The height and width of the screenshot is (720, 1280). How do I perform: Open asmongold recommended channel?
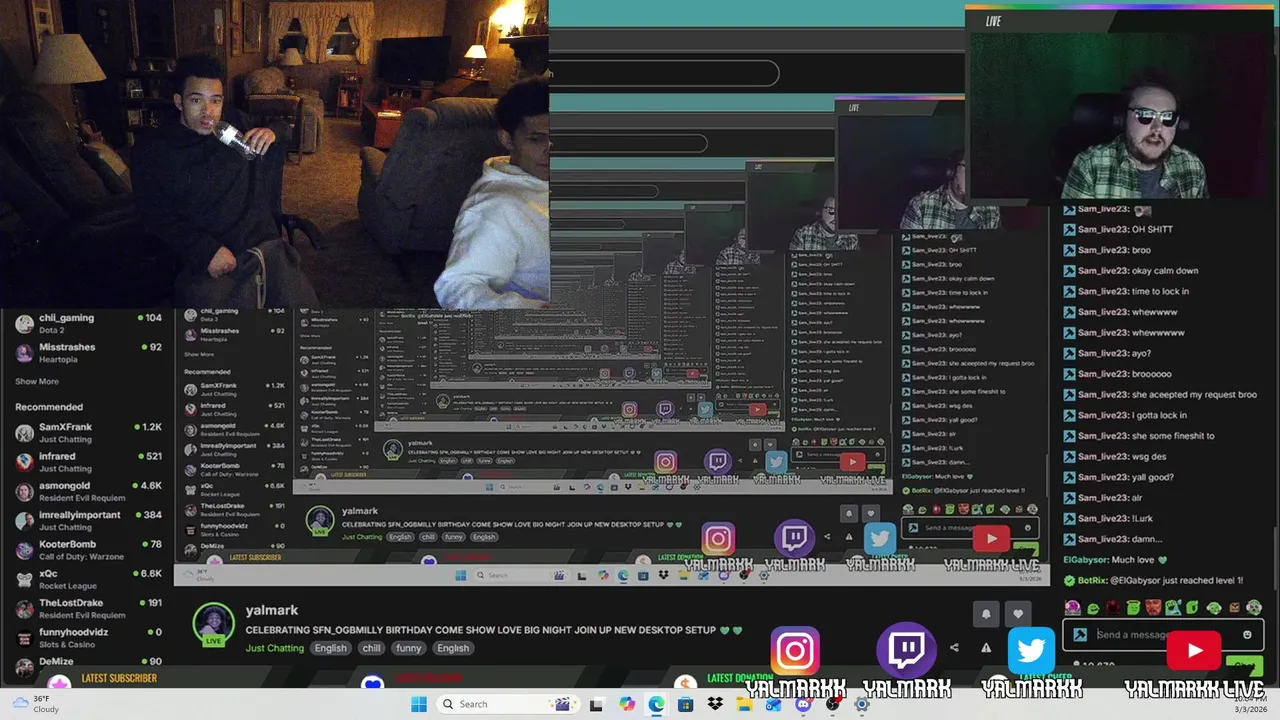pyautogui.click(x=88, y=491)
